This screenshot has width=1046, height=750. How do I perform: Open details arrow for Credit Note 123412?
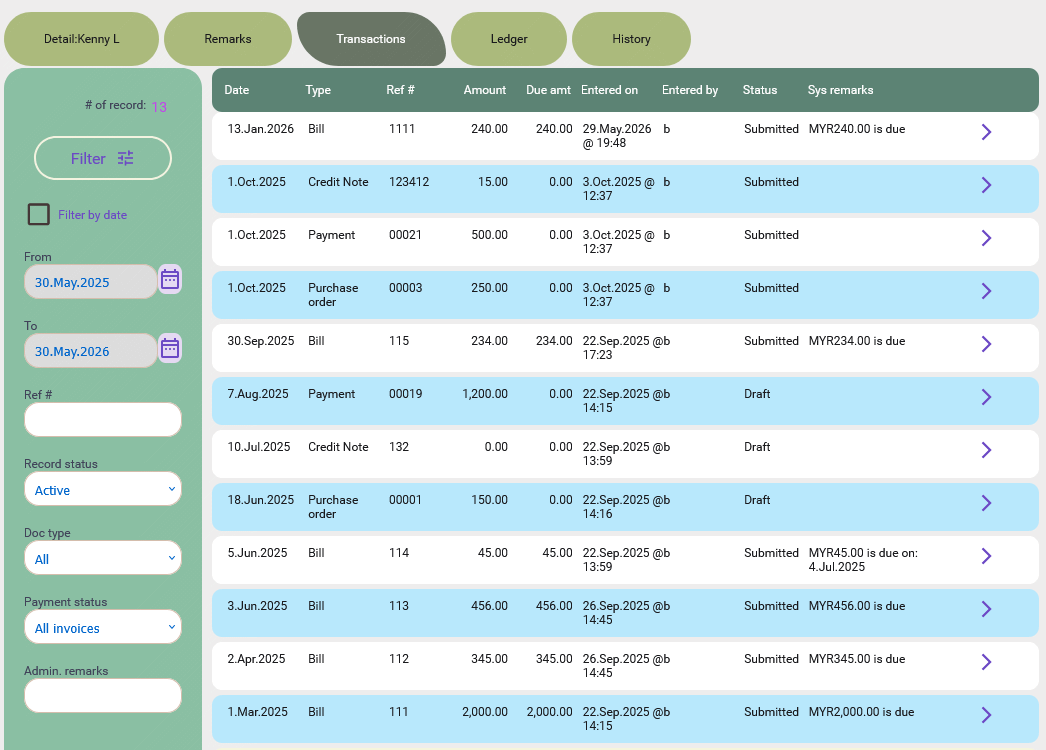coord(986,185)
